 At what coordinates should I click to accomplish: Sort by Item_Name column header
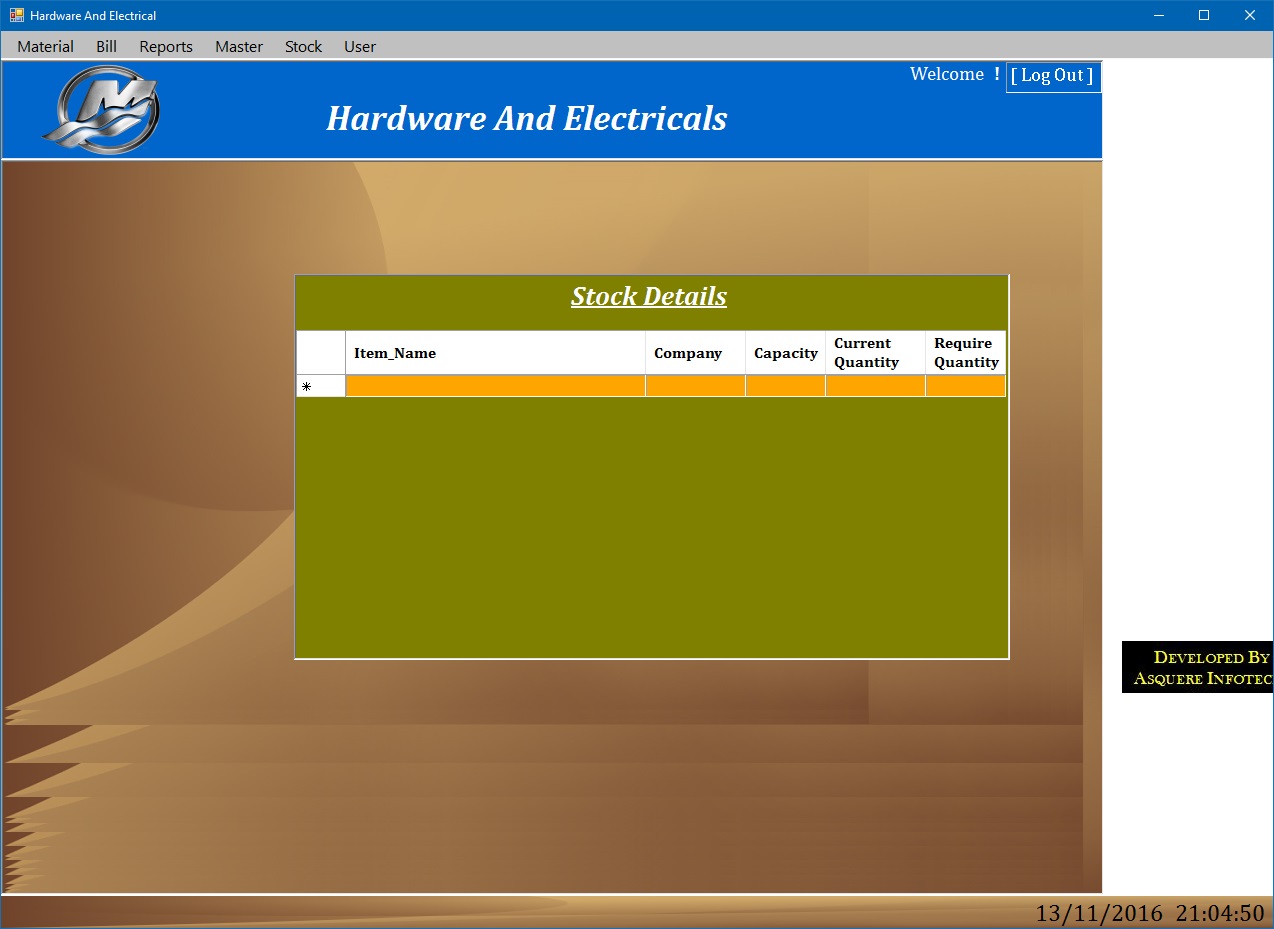tap(495, 353)
